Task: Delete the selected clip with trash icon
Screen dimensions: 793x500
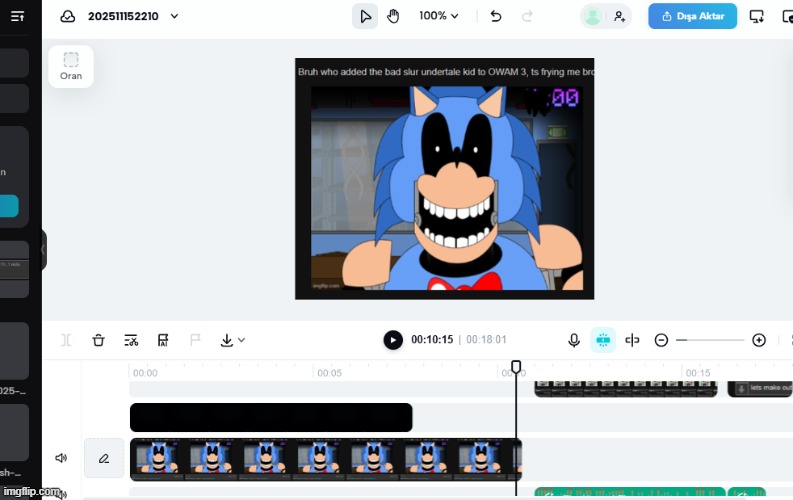Action: [x=99, y=340]
